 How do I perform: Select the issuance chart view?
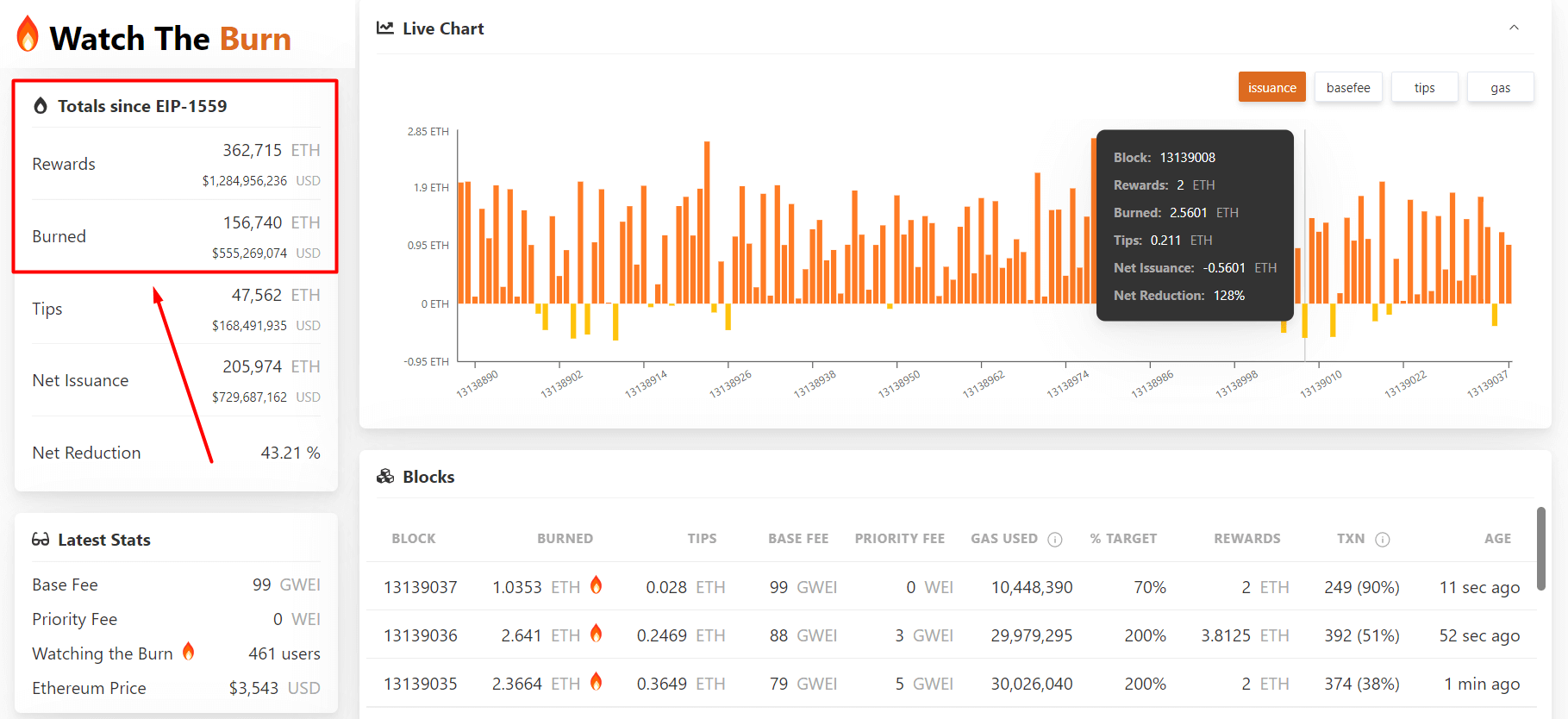coord(1271,87)
